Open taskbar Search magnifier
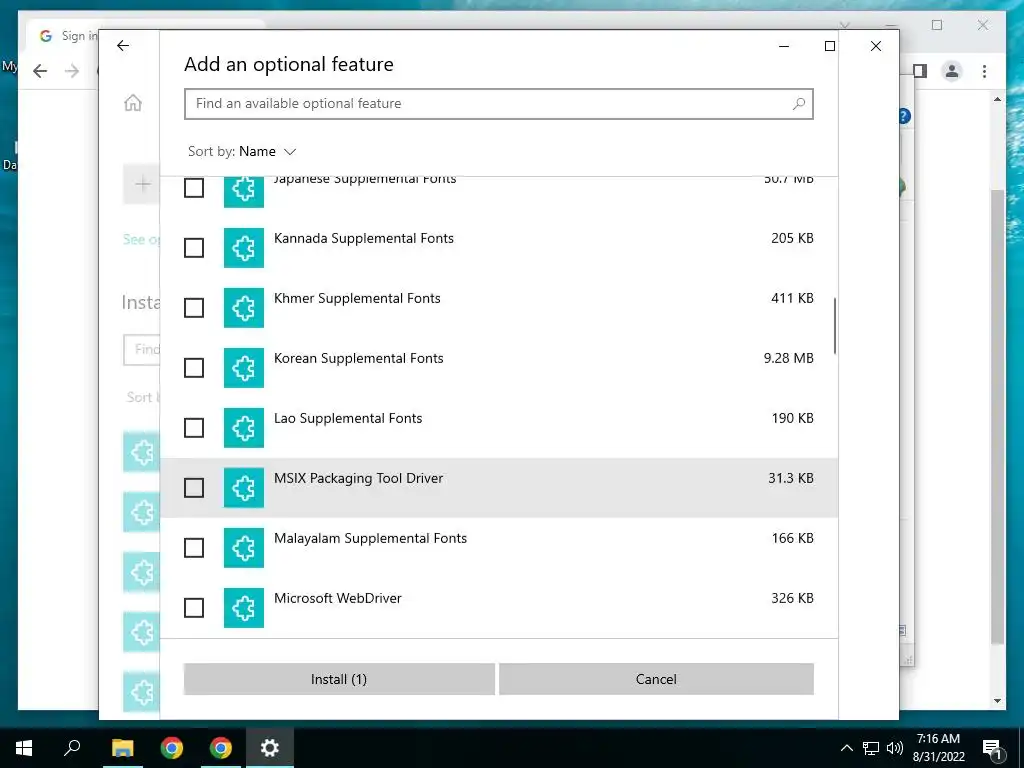Viewport: 1024px width, 768px height. pos(72,748)
